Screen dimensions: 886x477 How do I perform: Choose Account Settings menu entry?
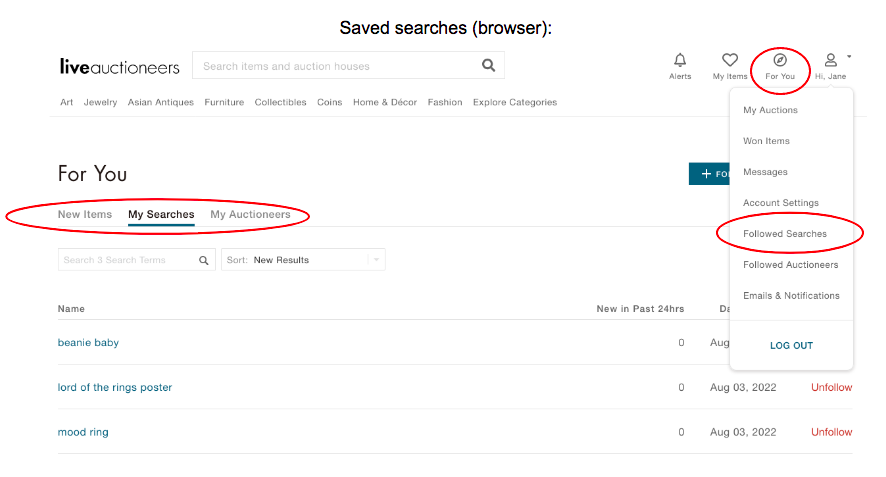781,203
